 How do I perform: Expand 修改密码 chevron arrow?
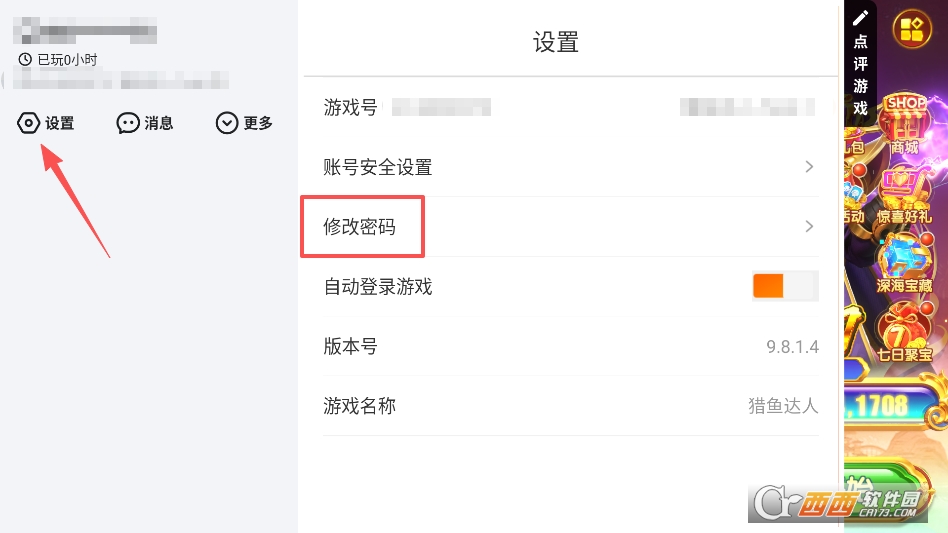tap(809, 227)
